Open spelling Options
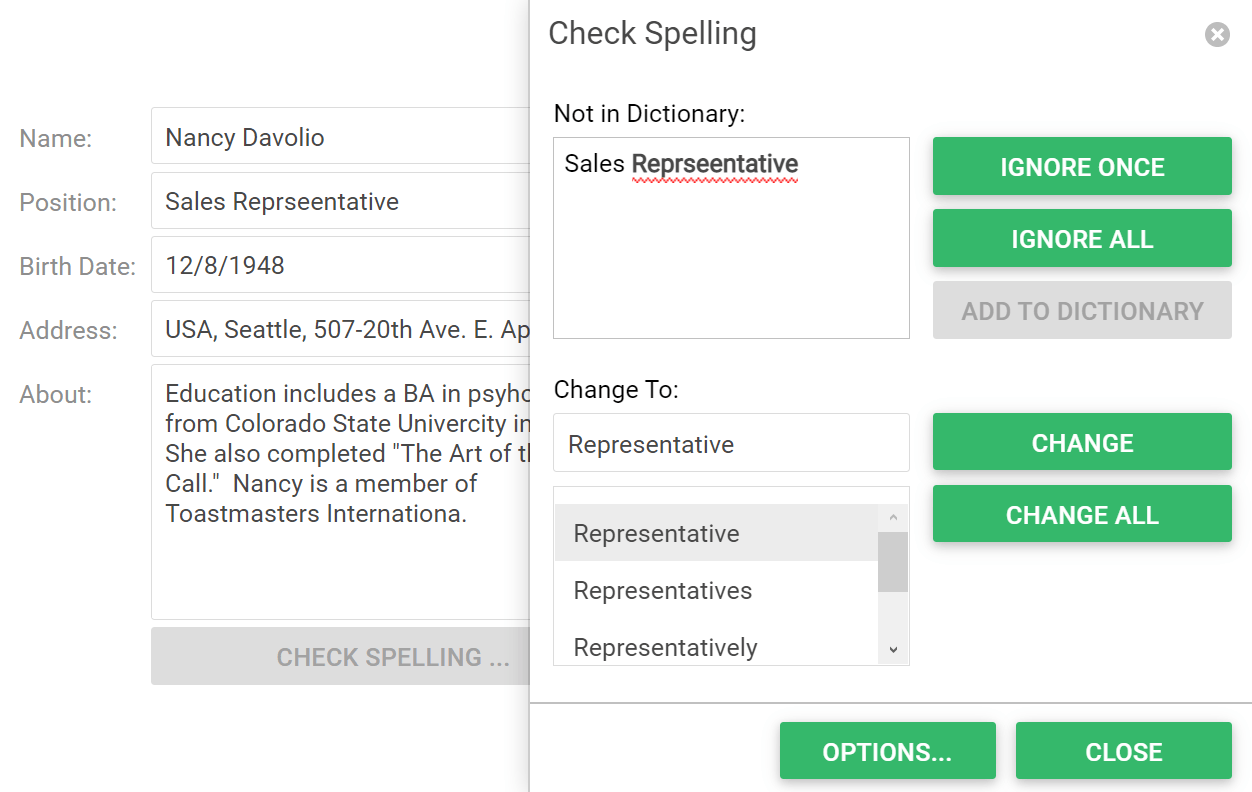Viewport: 1252px width, 792px height. click(887, 751)
